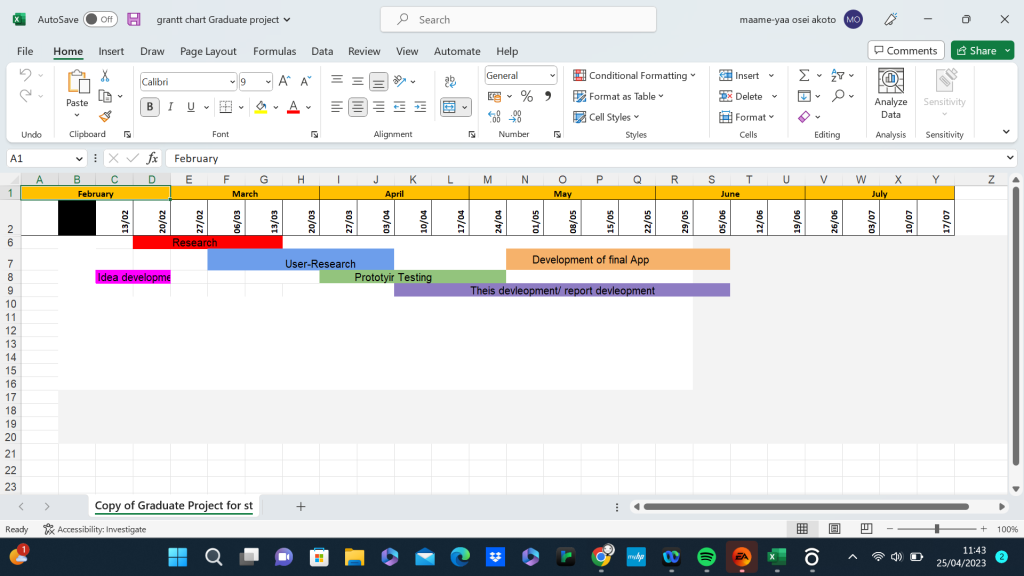Click the Insert Function fx icon

coord(152,158)
